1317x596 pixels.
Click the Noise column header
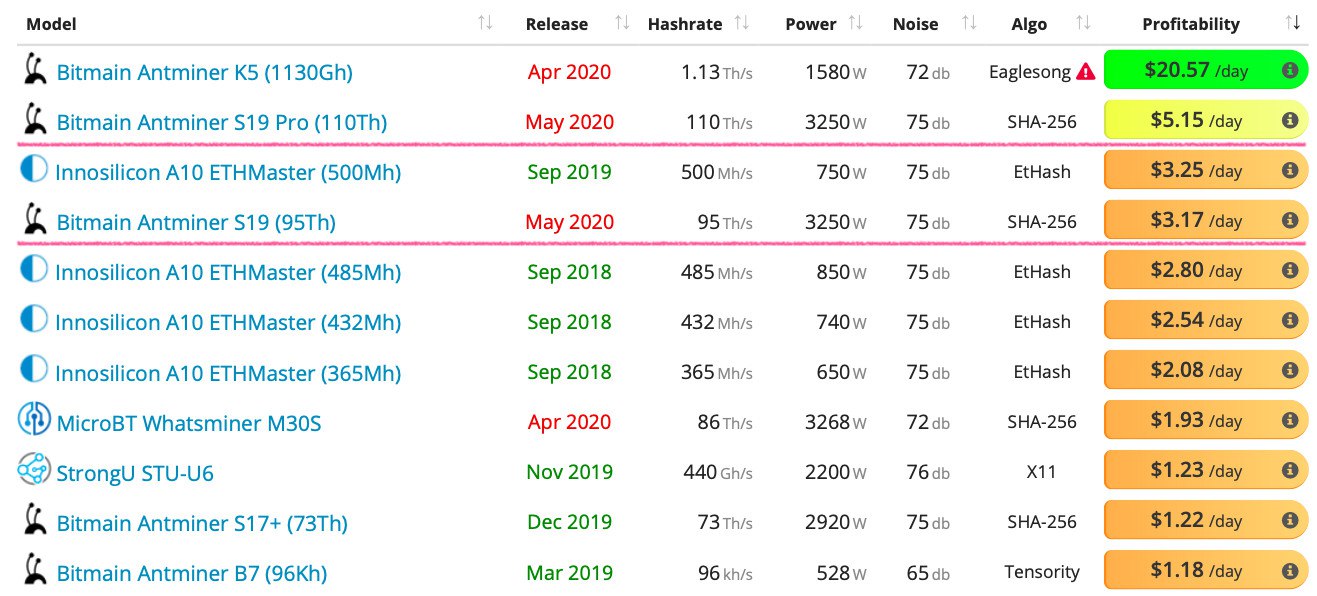pyautogui.click(x=915, y=24)
